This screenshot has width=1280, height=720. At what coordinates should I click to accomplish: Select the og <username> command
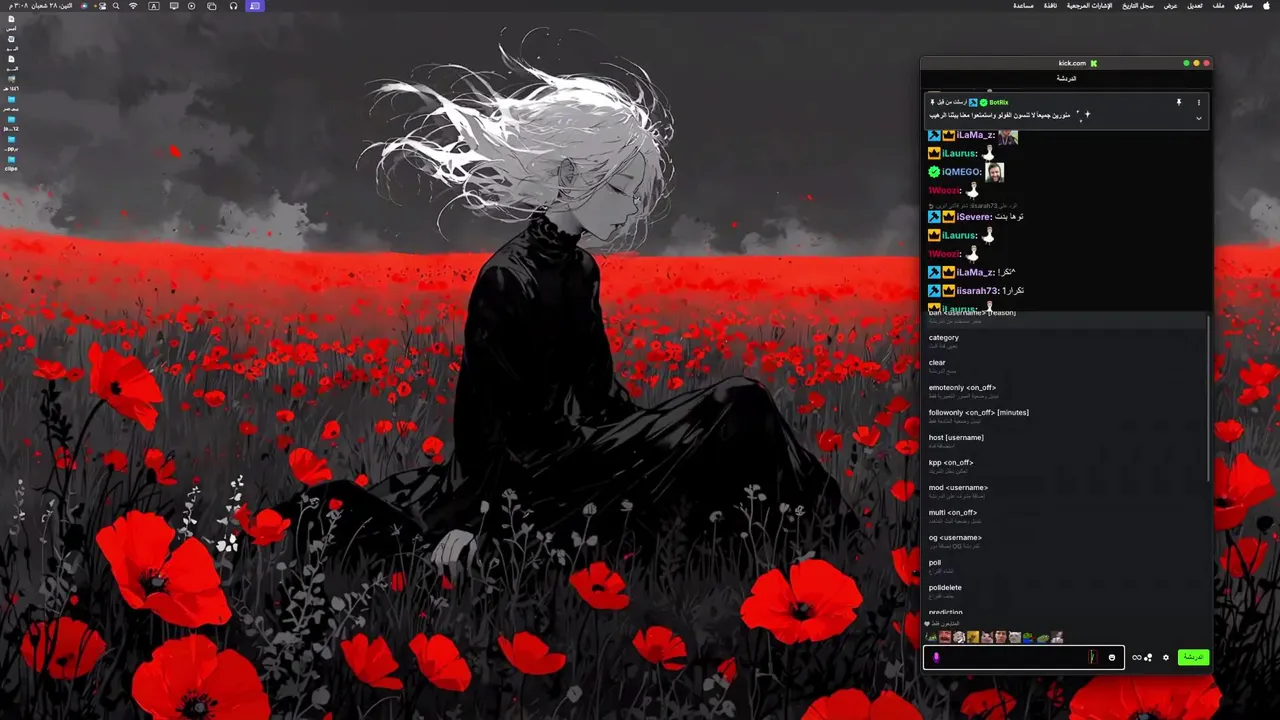tap(1065, 541)
